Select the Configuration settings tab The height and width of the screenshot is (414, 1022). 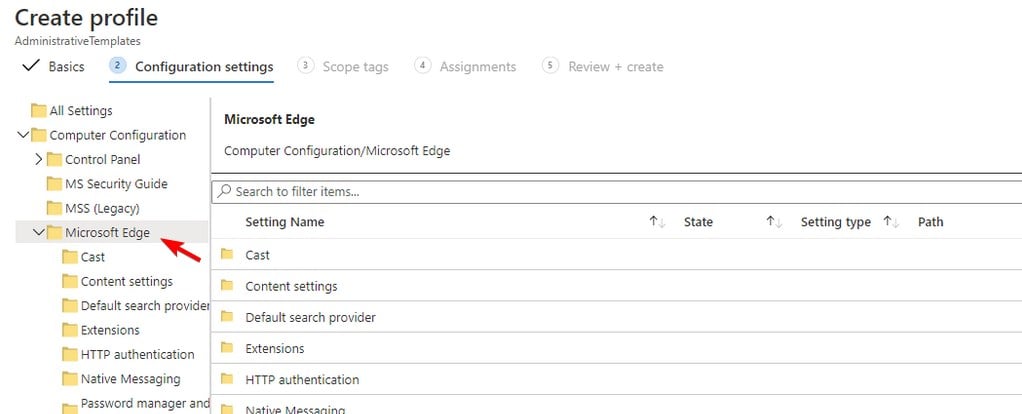coord(192,67)
